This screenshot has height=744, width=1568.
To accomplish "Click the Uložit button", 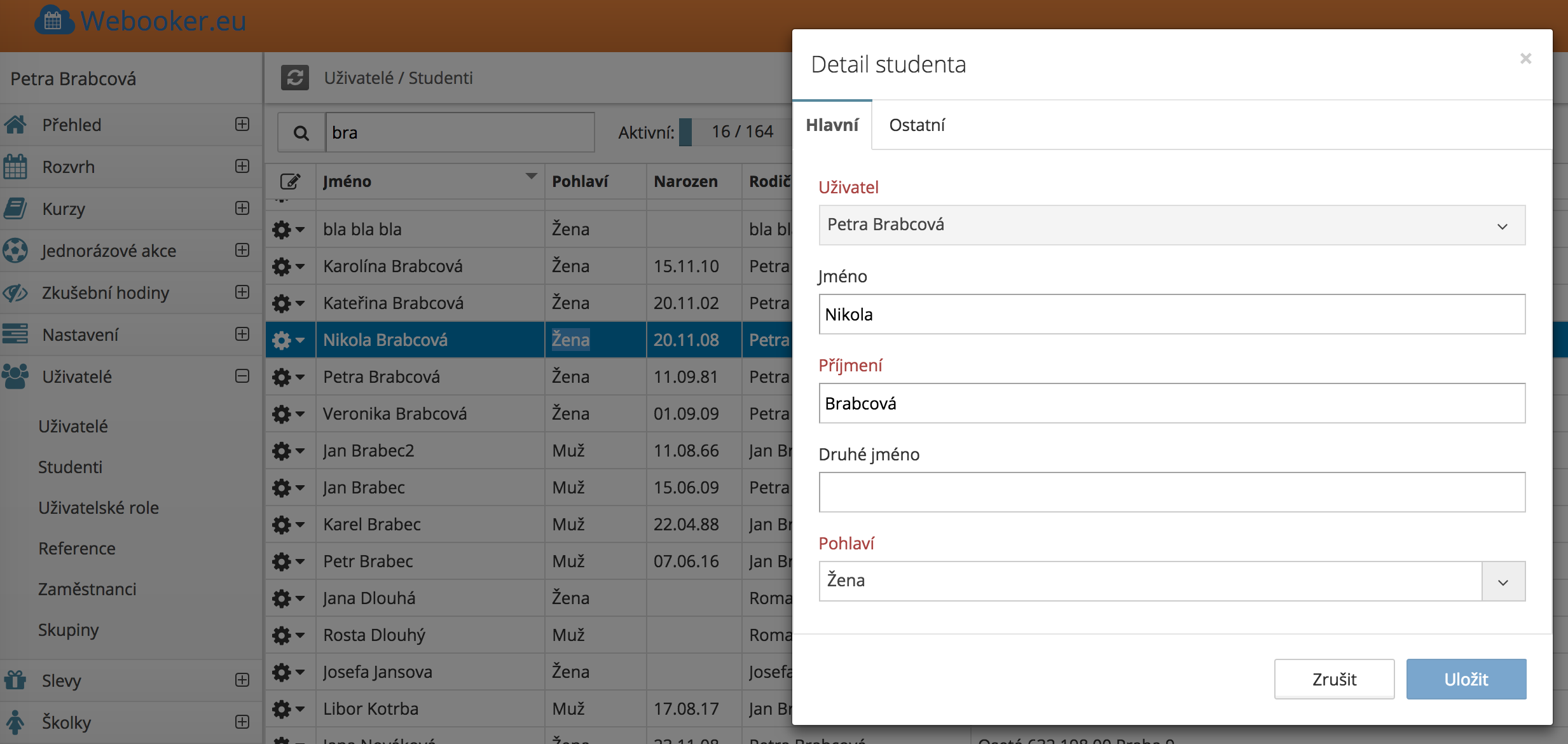I will [1466, 679].
